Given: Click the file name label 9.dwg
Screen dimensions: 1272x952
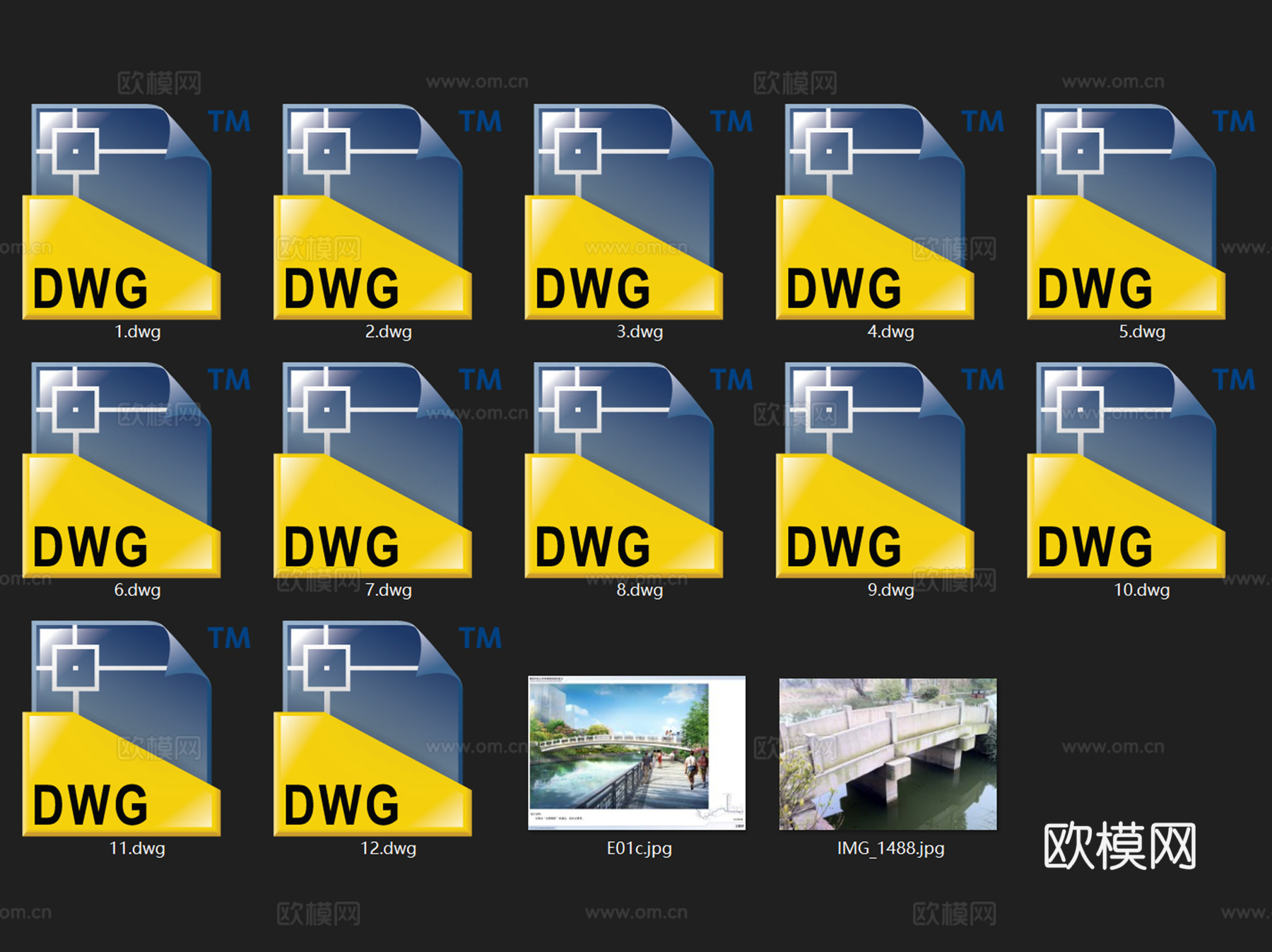Looking at the screenshot, I should point(891,590).
